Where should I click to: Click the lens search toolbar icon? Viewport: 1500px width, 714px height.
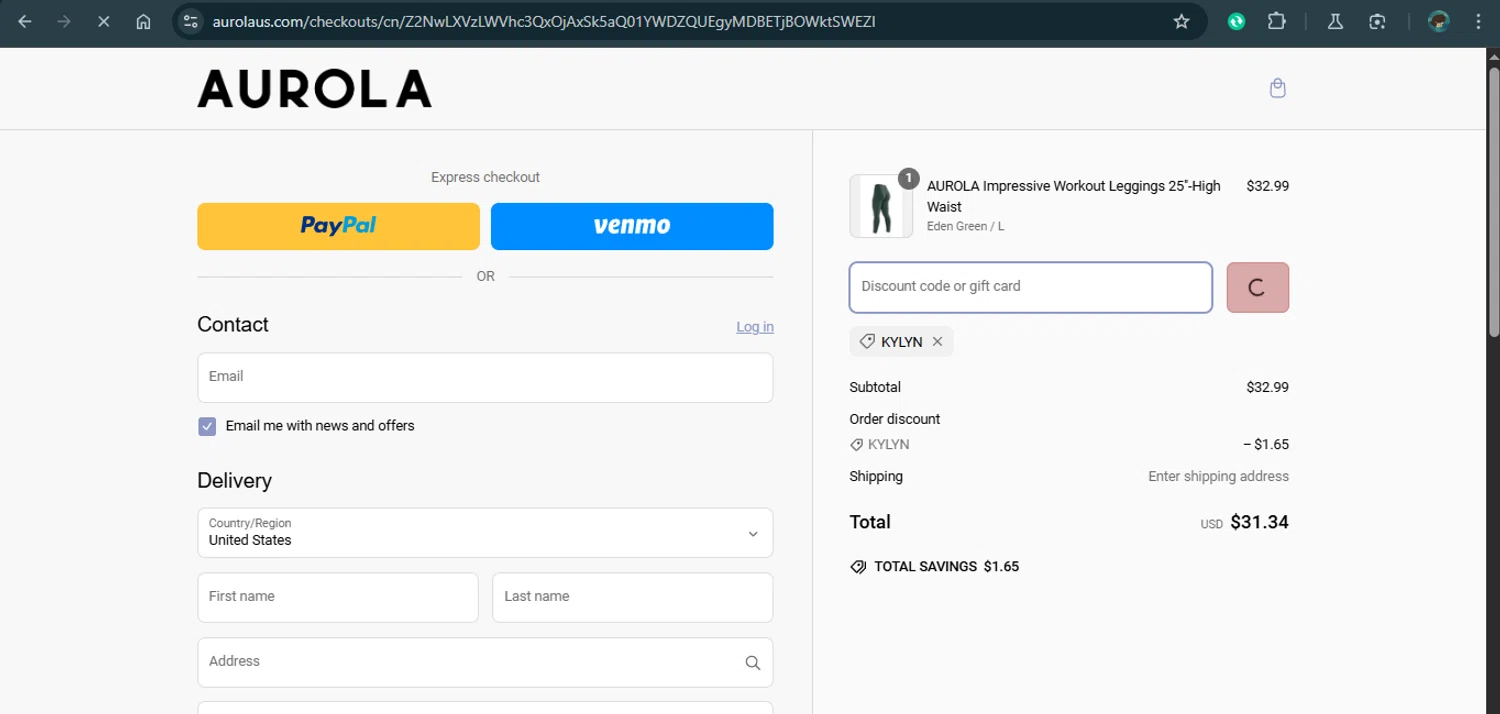(1377, 21)
